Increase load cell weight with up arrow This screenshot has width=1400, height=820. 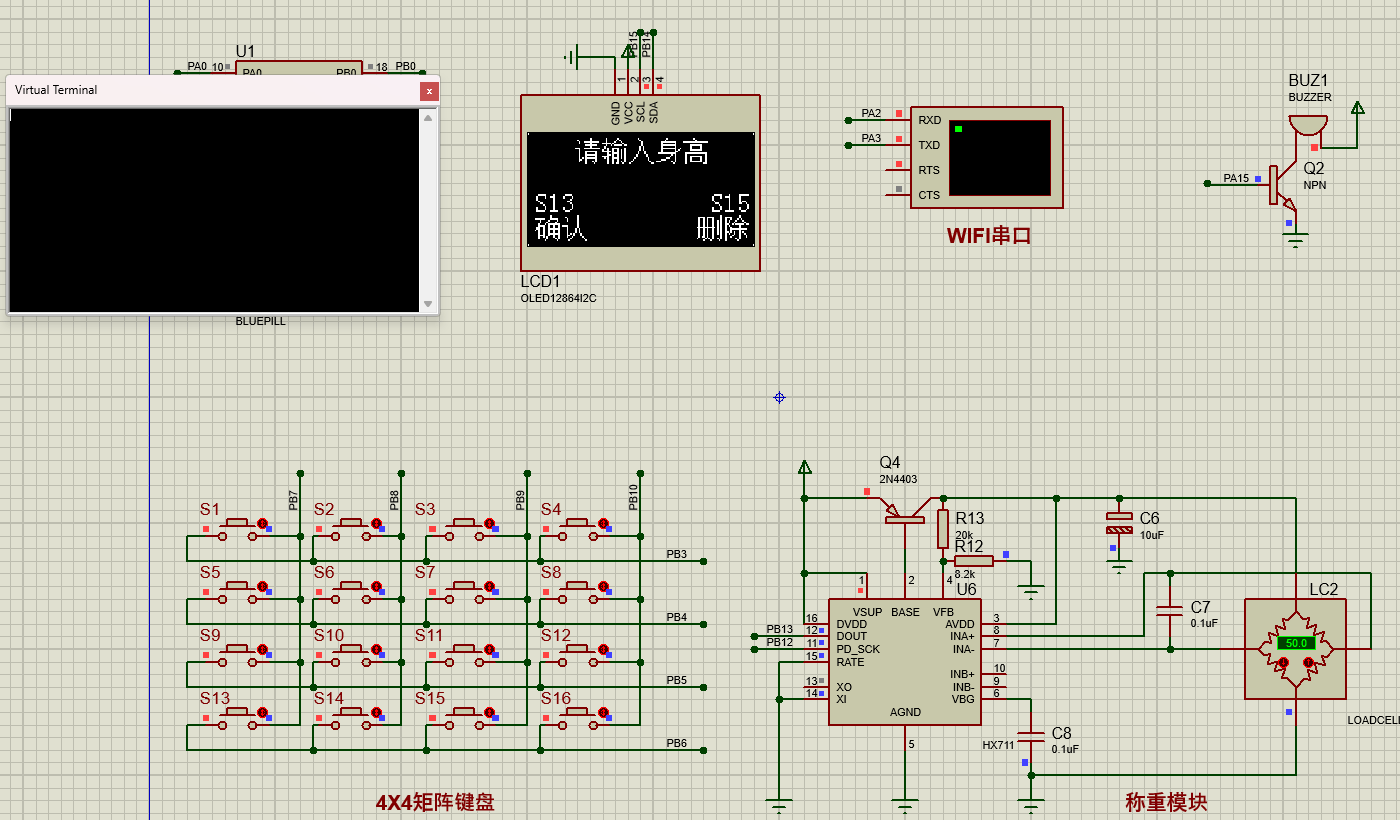point(1308,662)
